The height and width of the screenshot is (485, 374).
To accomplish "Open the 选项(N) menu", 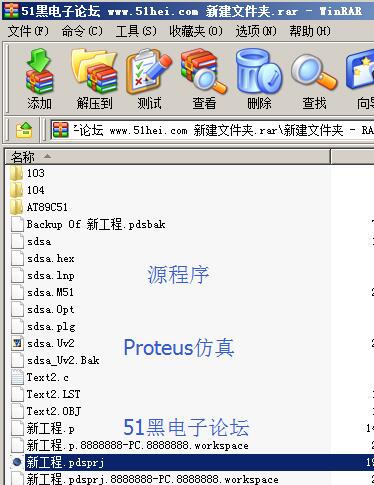I will click(x=256, y=31).
